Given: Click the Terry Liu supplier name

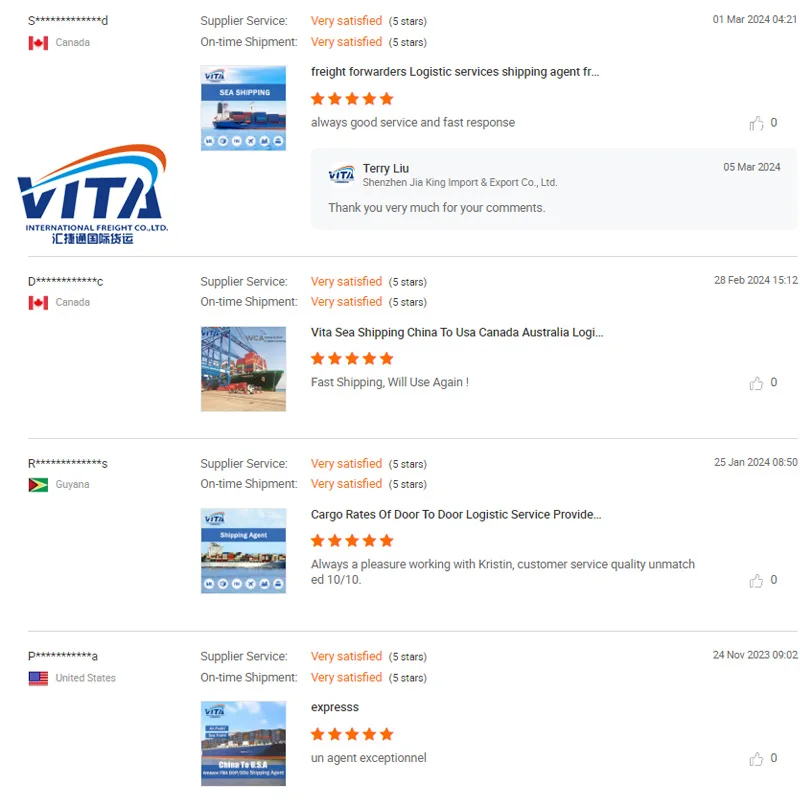Looking at the screenshot, I should [x=386, y=168].
